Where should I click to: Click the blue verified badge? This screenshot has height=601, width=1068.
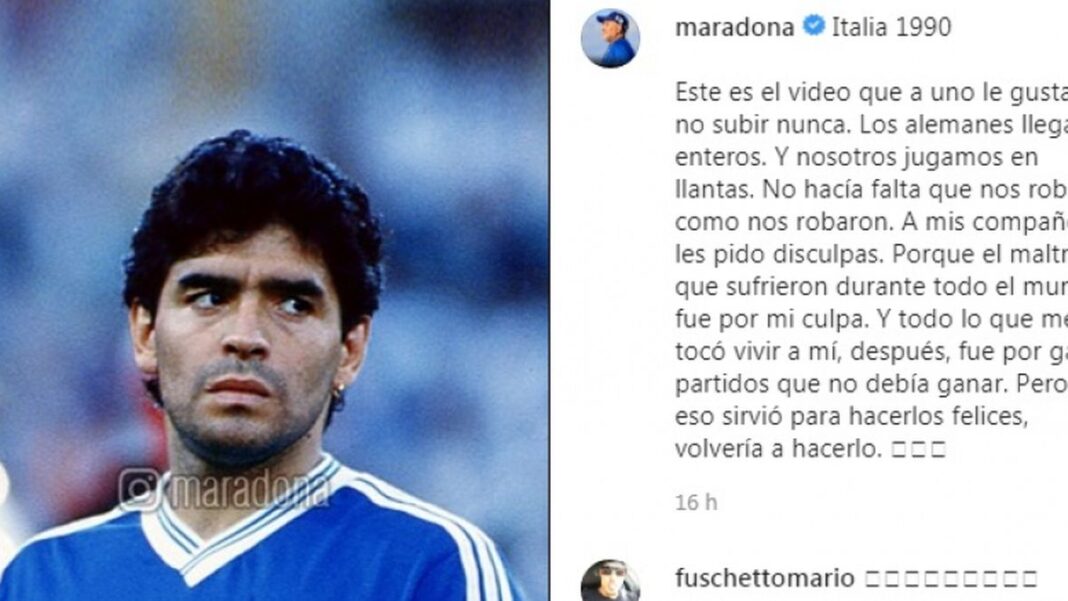point(813,26)
